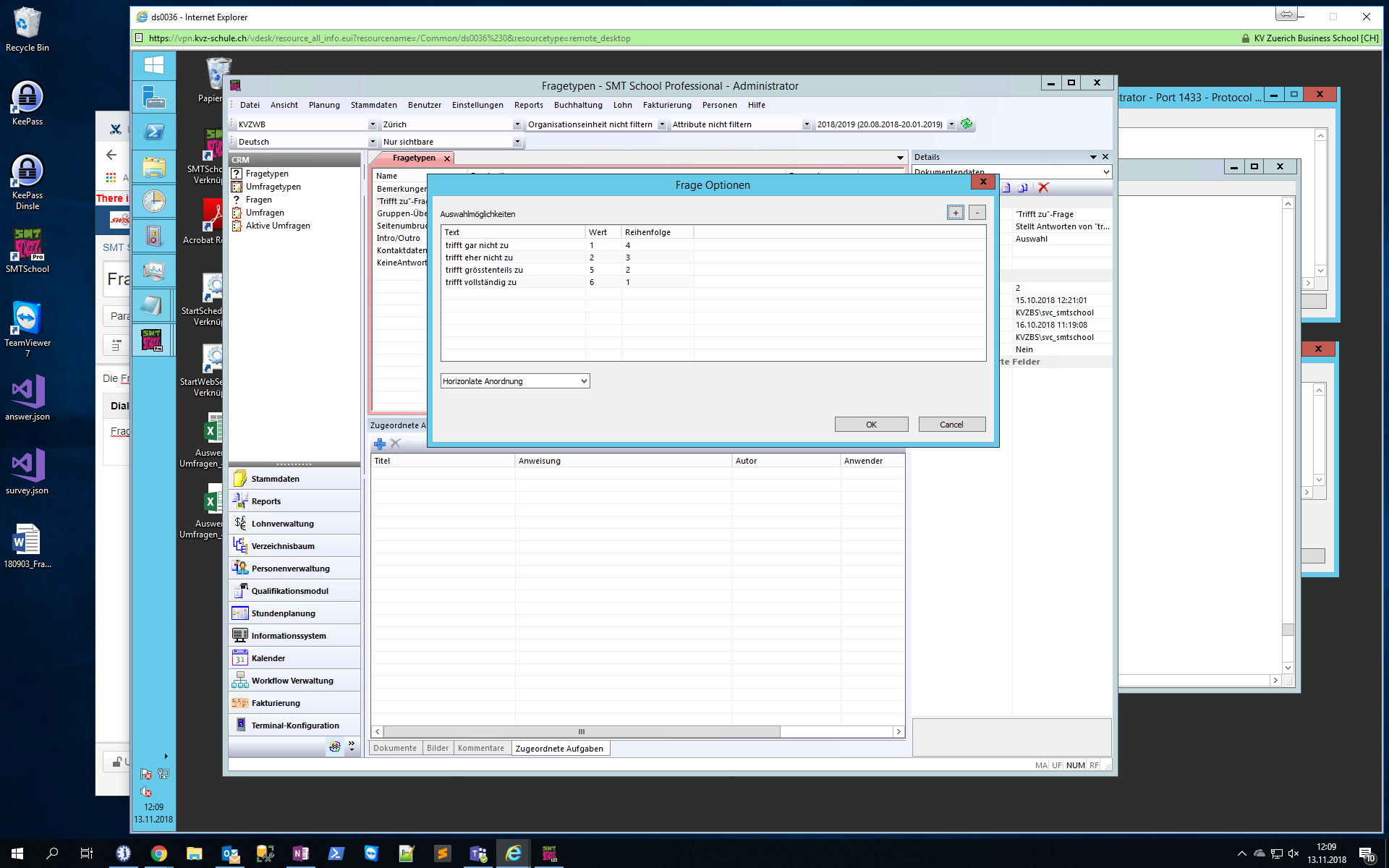This screenshot has width=1389, height=868.
Task: Click the green refresh icon in toolbar
Action: 966,124
